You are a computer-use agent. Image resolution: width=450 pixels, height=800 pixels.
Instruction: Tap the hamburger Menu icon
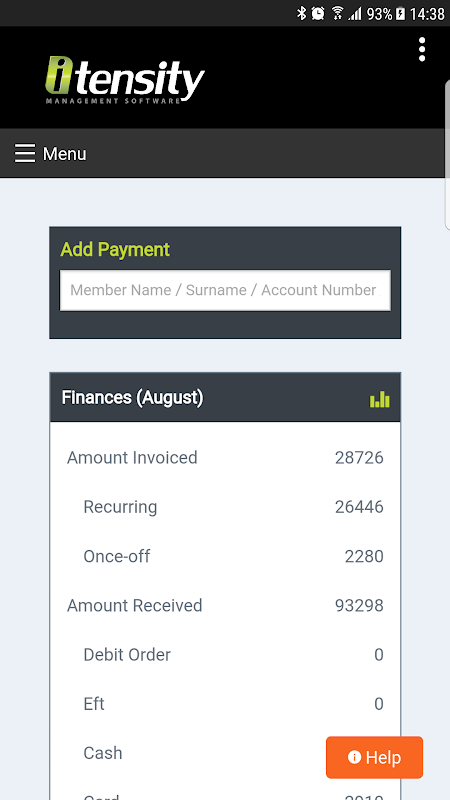coord(25,153)
